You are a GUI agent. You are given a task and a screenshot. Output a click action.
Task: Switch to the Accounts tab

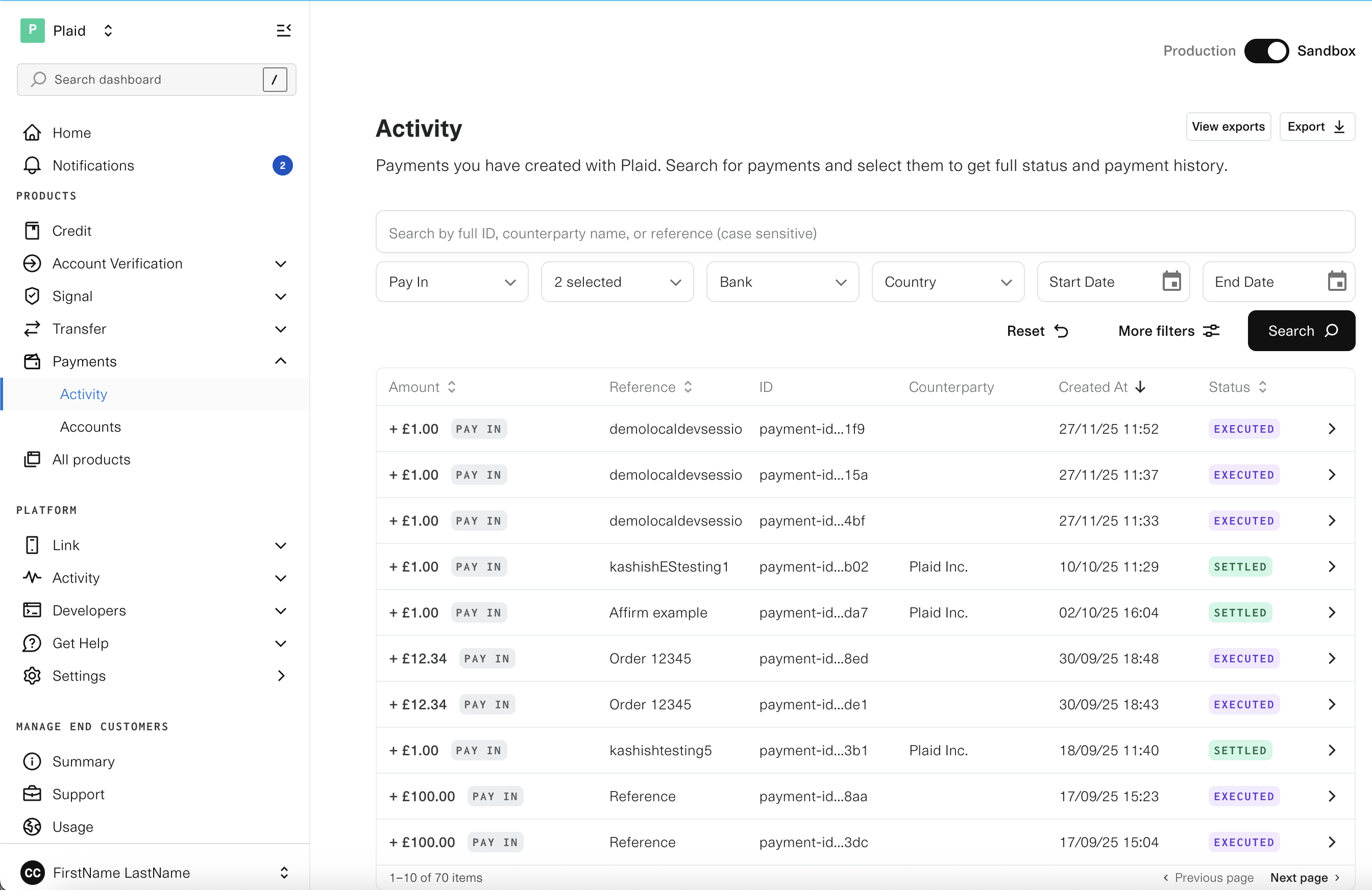point(90,427)
